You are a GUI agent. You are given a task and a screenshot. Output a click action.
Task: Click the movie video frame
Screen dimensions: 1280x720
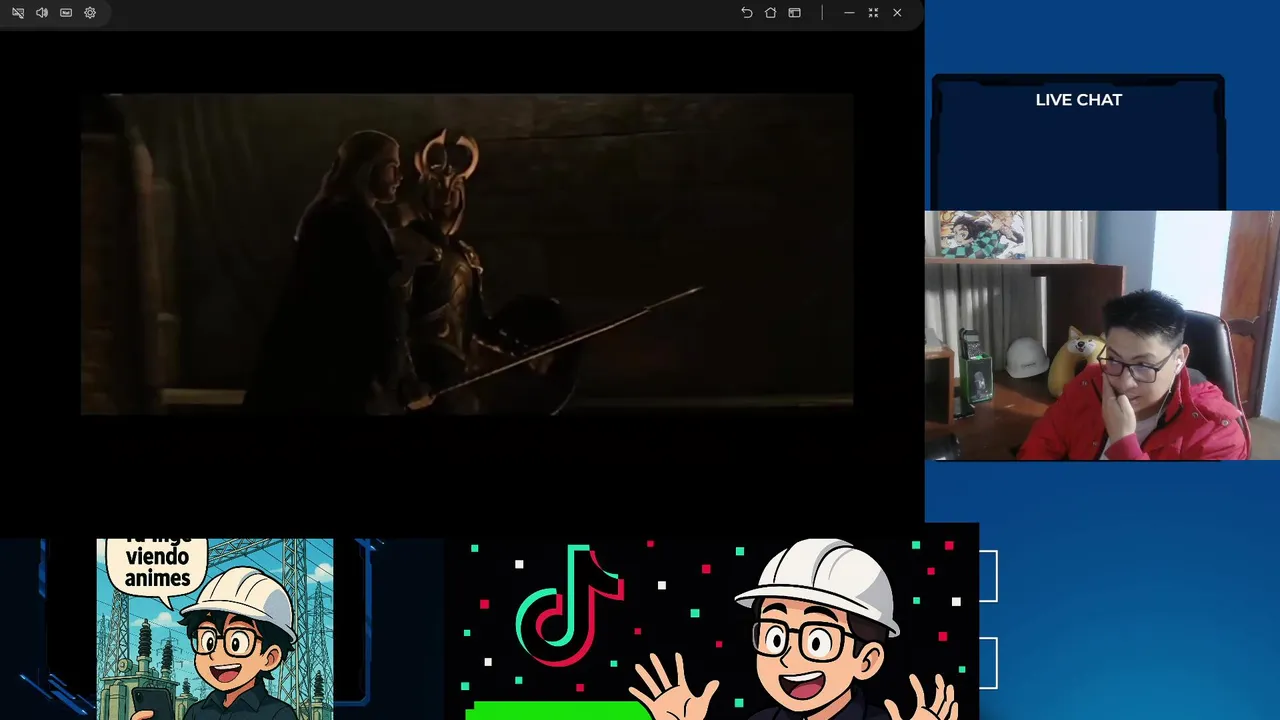pyautogui.click(x=467, y=254)
